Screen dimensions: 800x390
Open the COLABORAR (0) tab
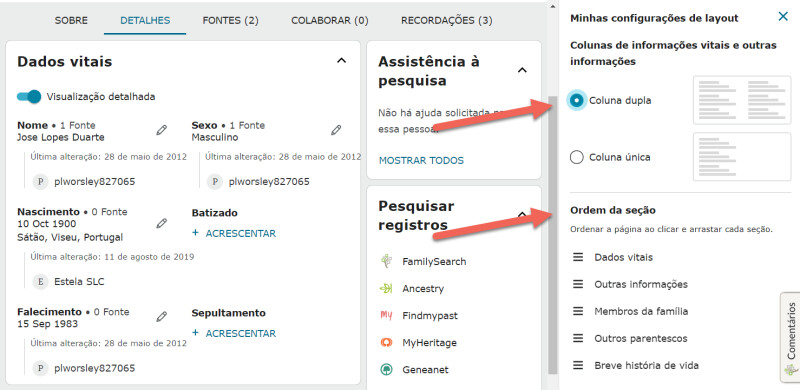[x=330, y=21]
